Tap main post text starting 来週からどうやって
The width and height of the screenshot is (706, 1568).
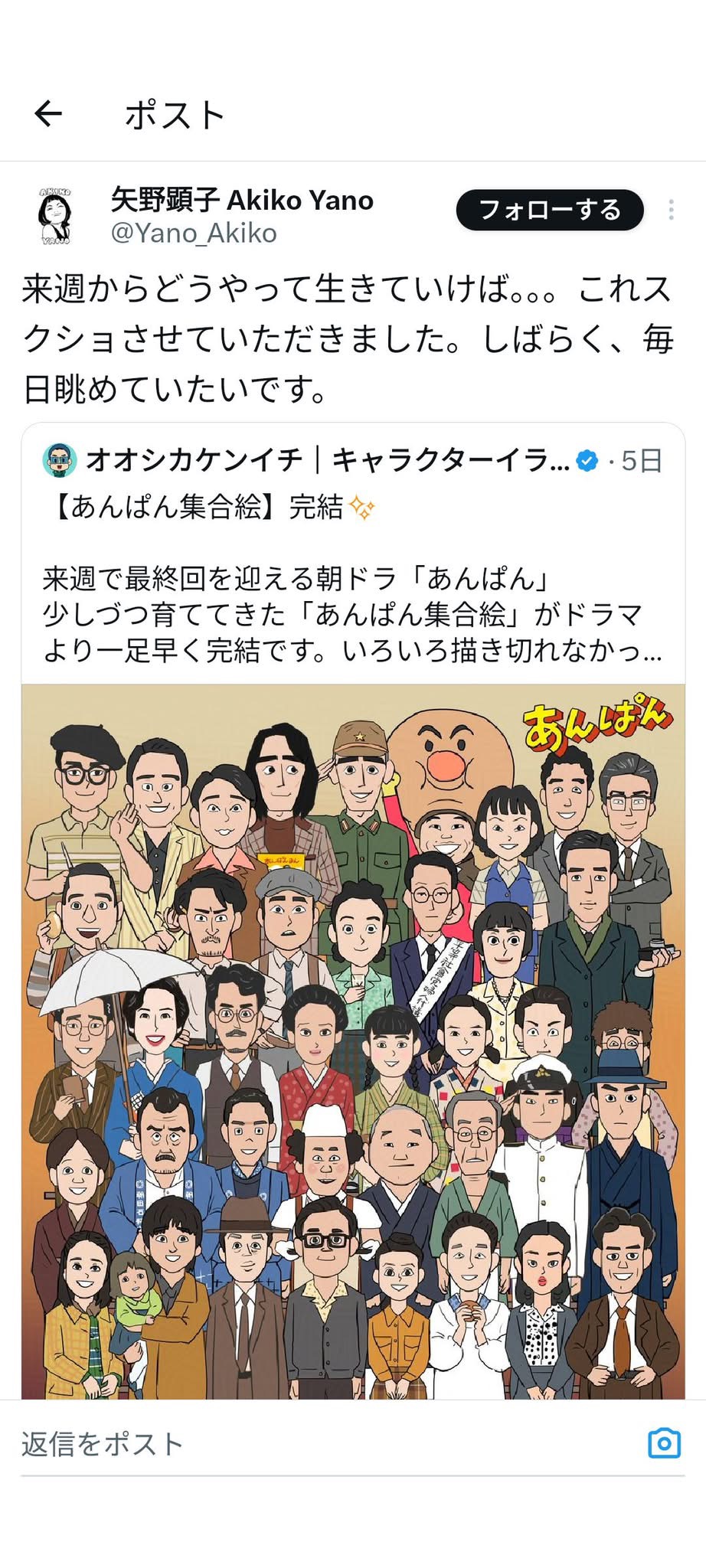348,338
